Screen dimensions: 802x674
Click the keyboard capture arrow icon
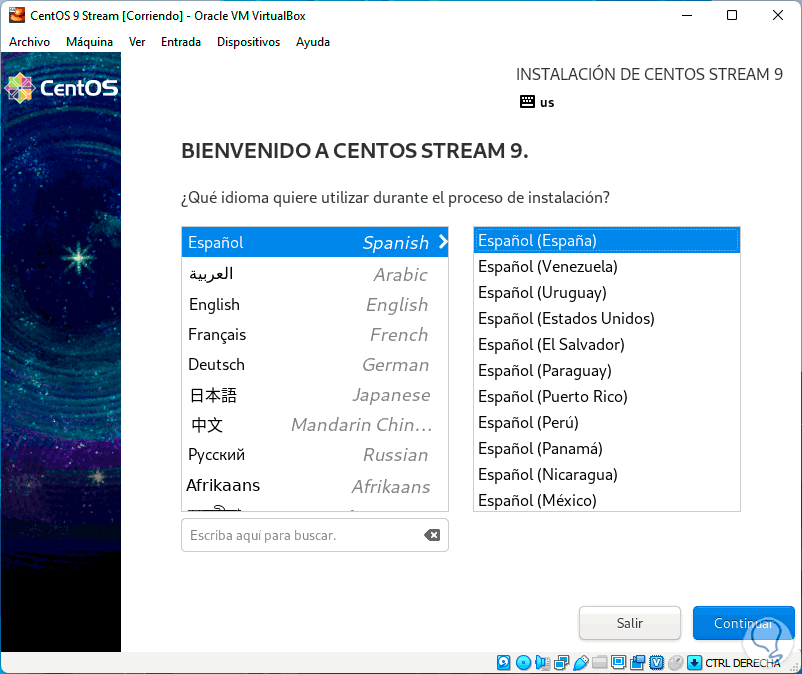(694, 663)
